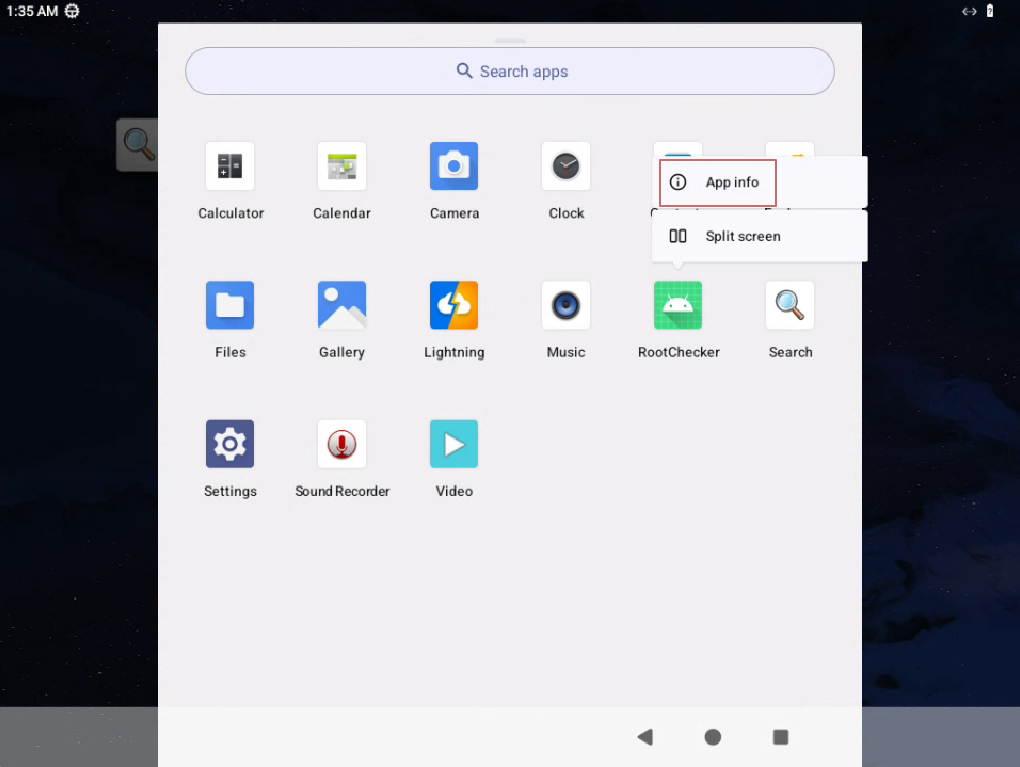Launch the Calendar app

342,167
